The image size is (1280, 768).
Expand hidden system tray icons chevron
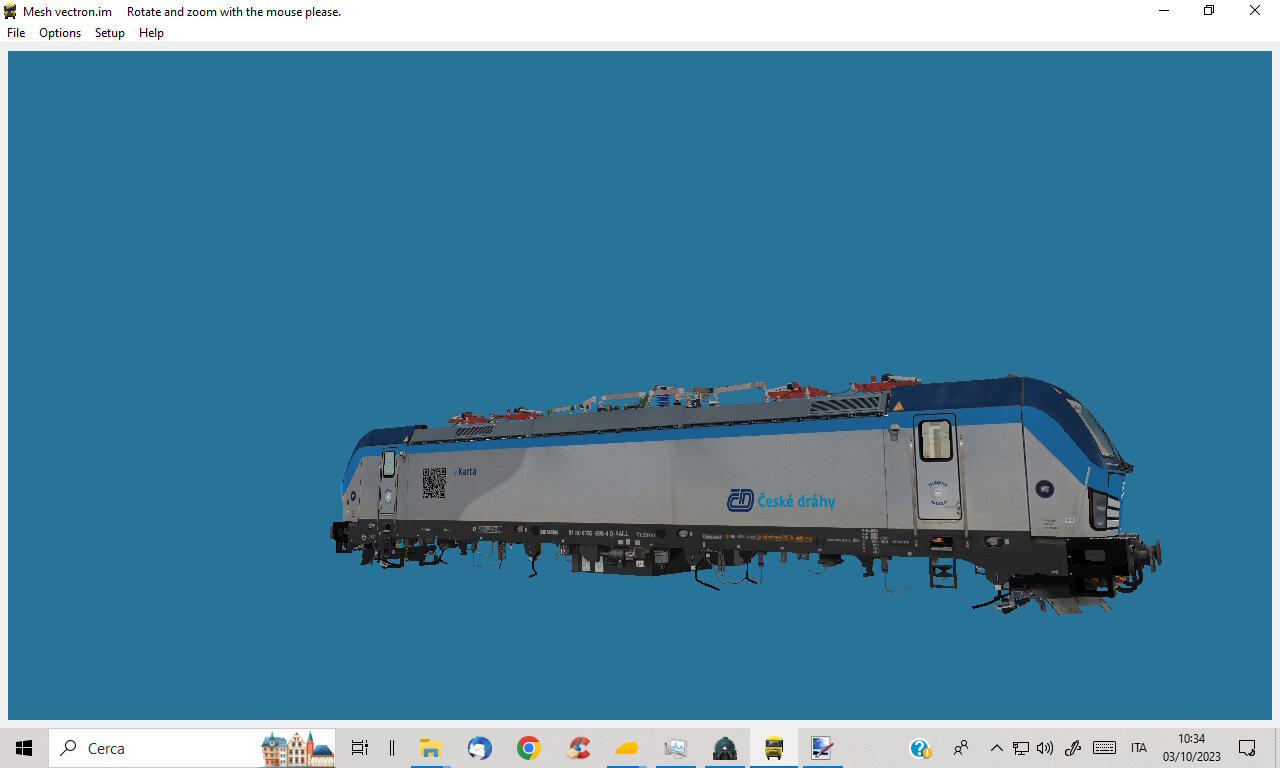click(996, 748)
